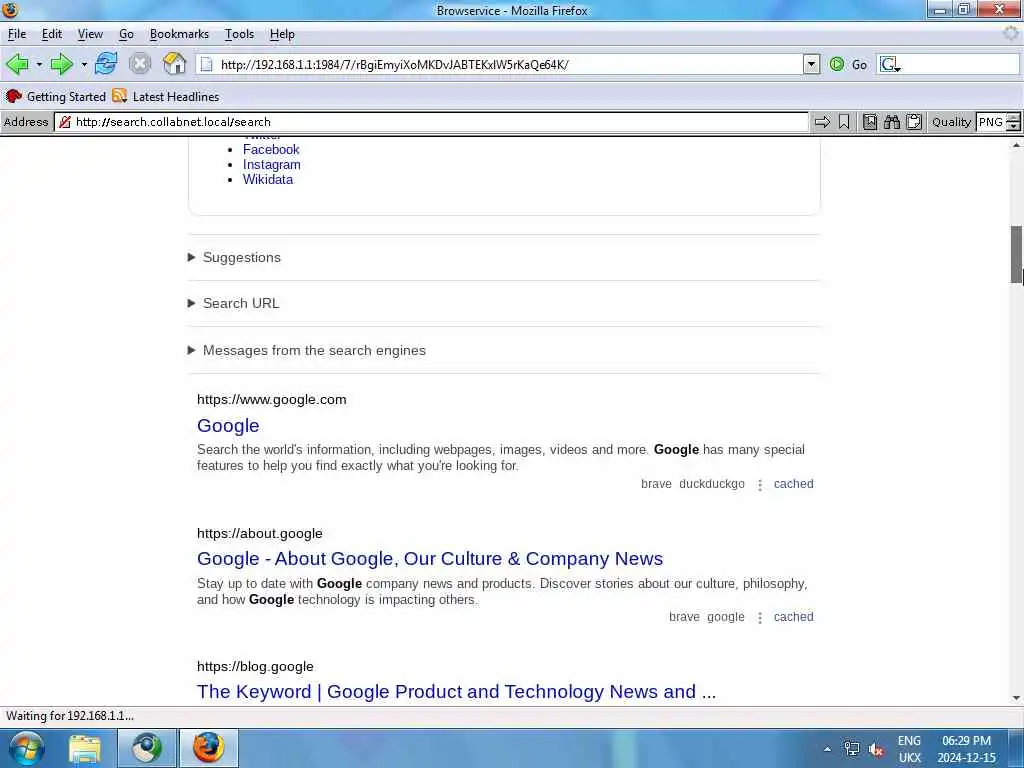This screenshot has width=1024, height=768.
Task: Click the scrollbar down arrow
Action: click(x=1017, y=698)
